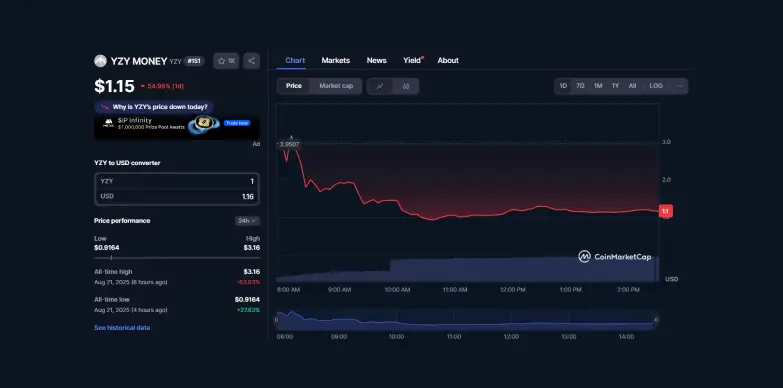Screen dimensions: 783x388
Task: Click the CoinMarketCap logo on chart
Action: coord(615,257)
